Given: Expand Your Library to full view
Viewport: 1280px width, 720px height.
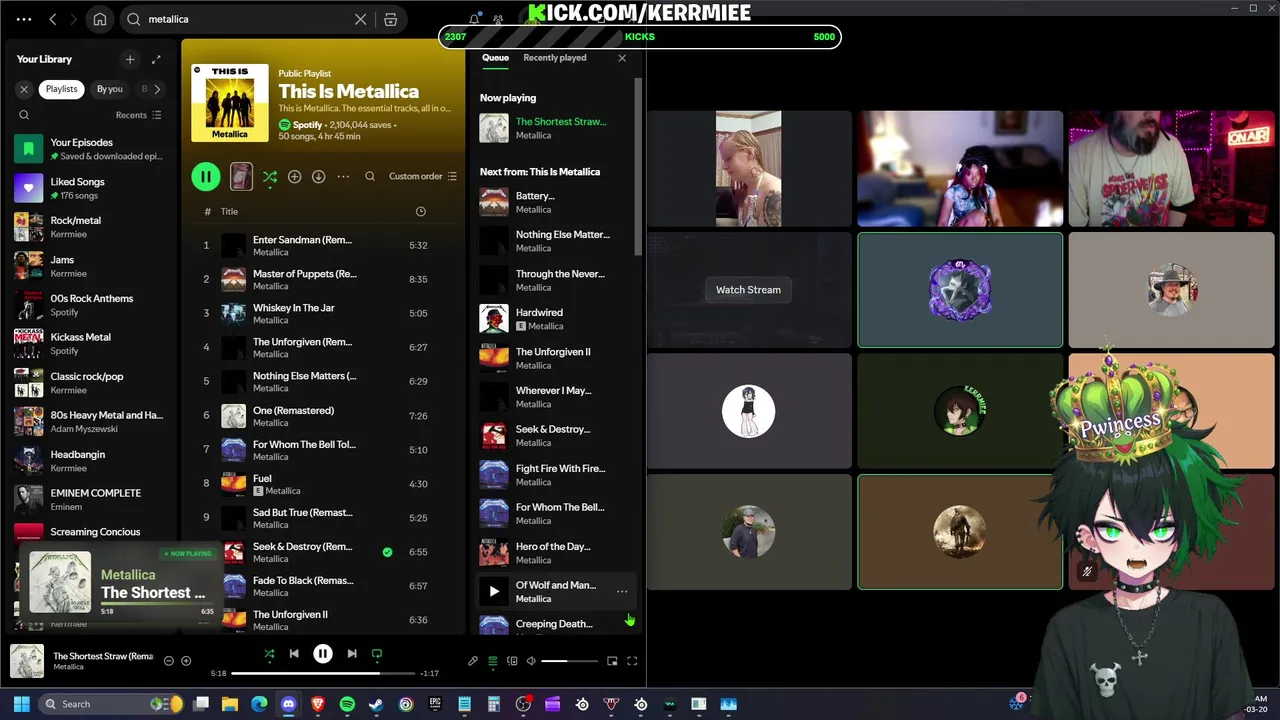Looking at the screenshot, I should click(156, 59).
